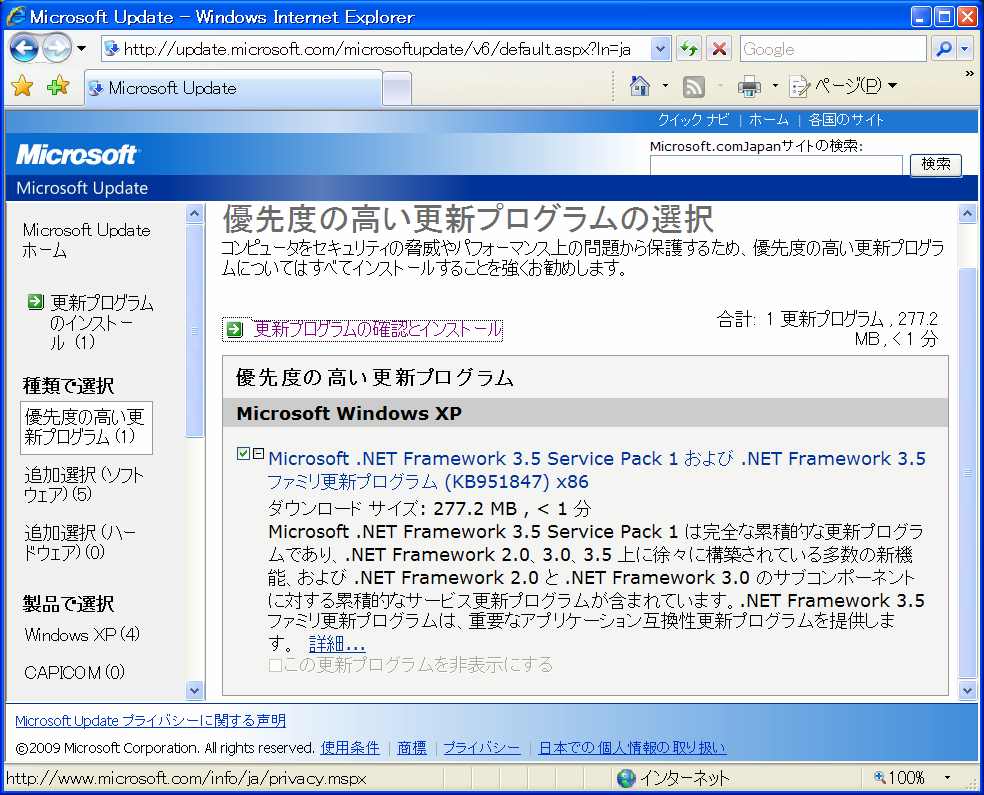
Task: Check この更新プログラムを非表示にする checkbox
Action: click(275, 665)
